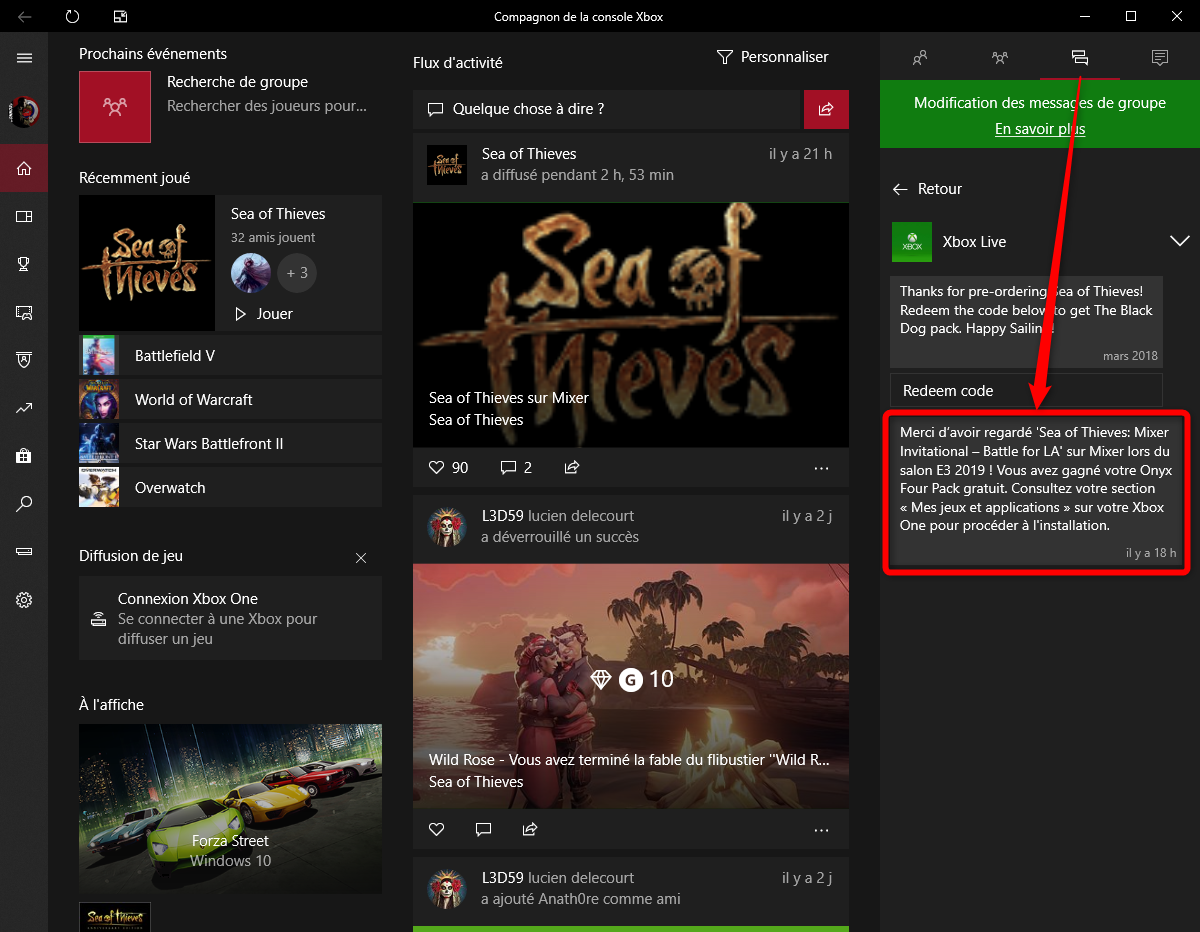Open the Connection console sidebar icon
This screenshot has height=932, width=1200.
[24, 552]
